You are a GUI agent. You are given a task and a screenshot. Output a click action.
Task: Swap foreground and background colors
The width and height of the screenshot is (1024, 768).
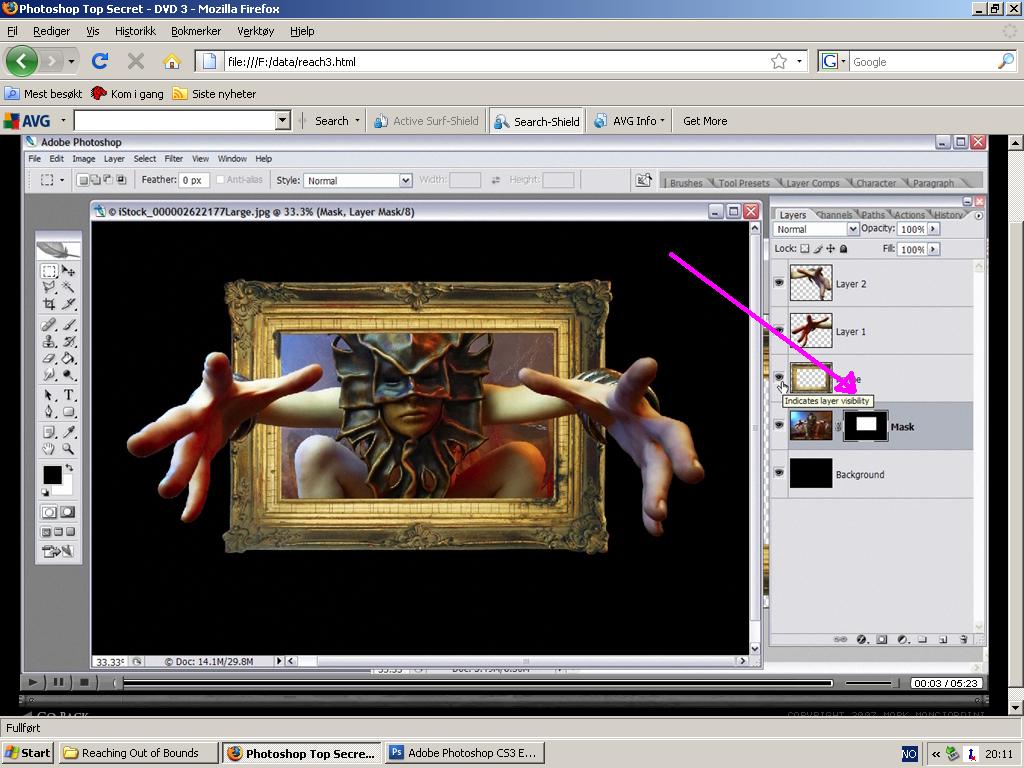pyautogui.click(x=69, y=468)
